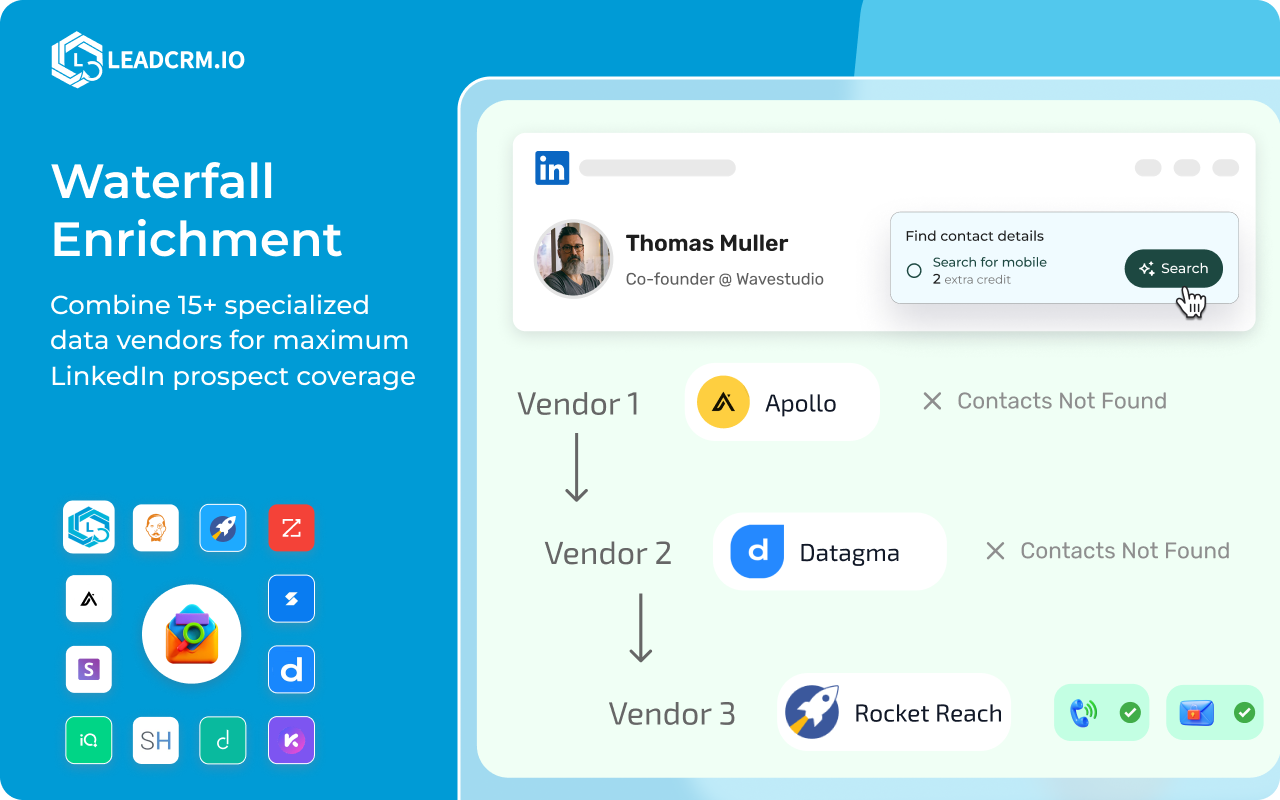
Task: Click the 'Vendor 3' label
Action: [x=672, y=714]
